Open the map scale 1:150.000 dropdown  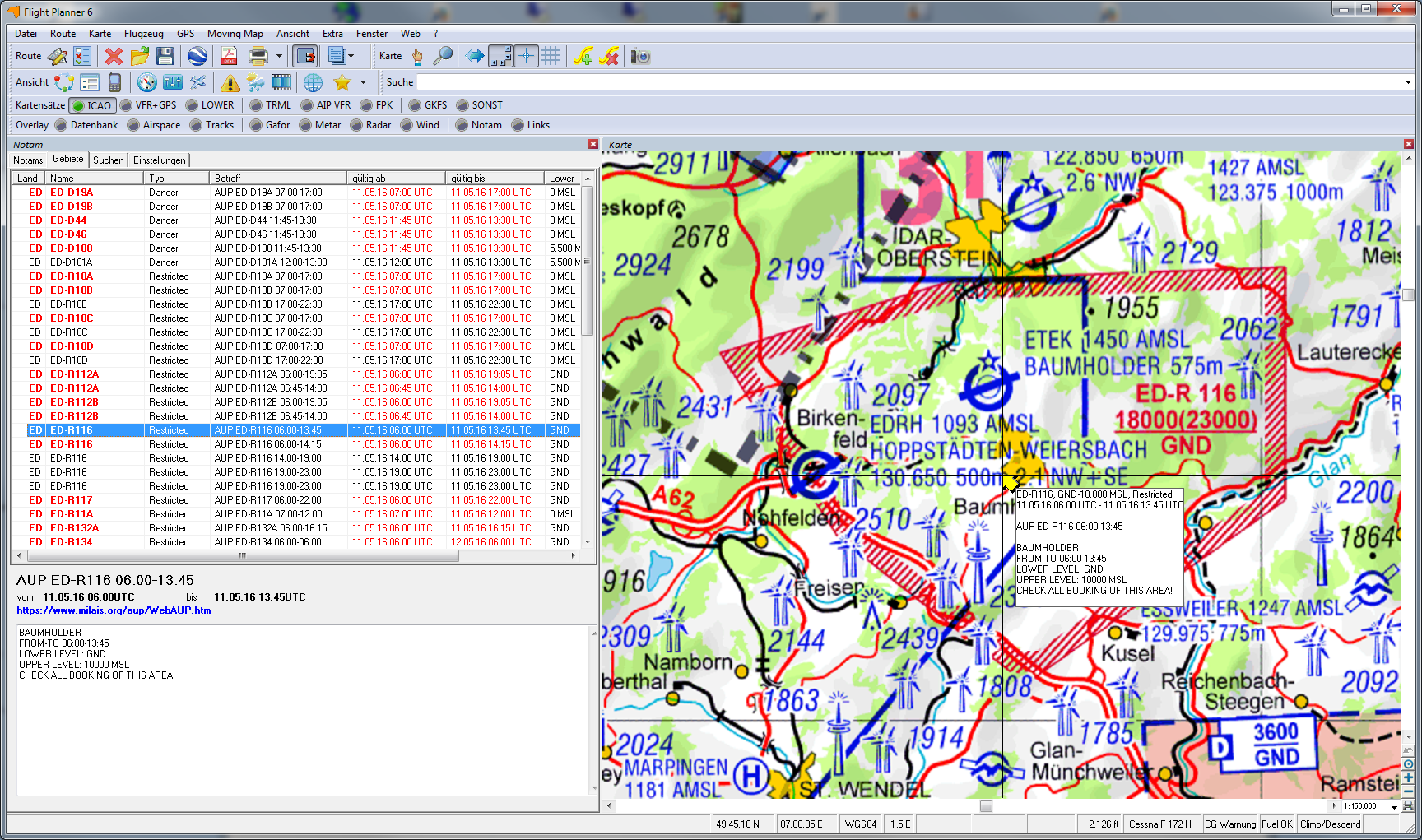(x=1395, y=806)
